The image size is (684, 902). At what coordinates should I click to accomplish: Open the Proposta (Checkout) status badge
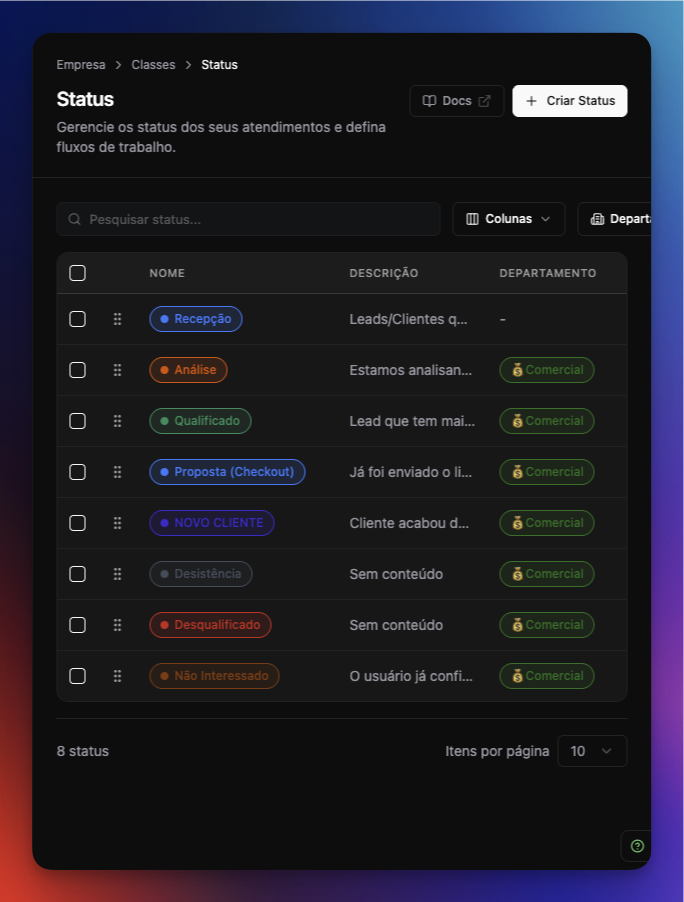227,472
